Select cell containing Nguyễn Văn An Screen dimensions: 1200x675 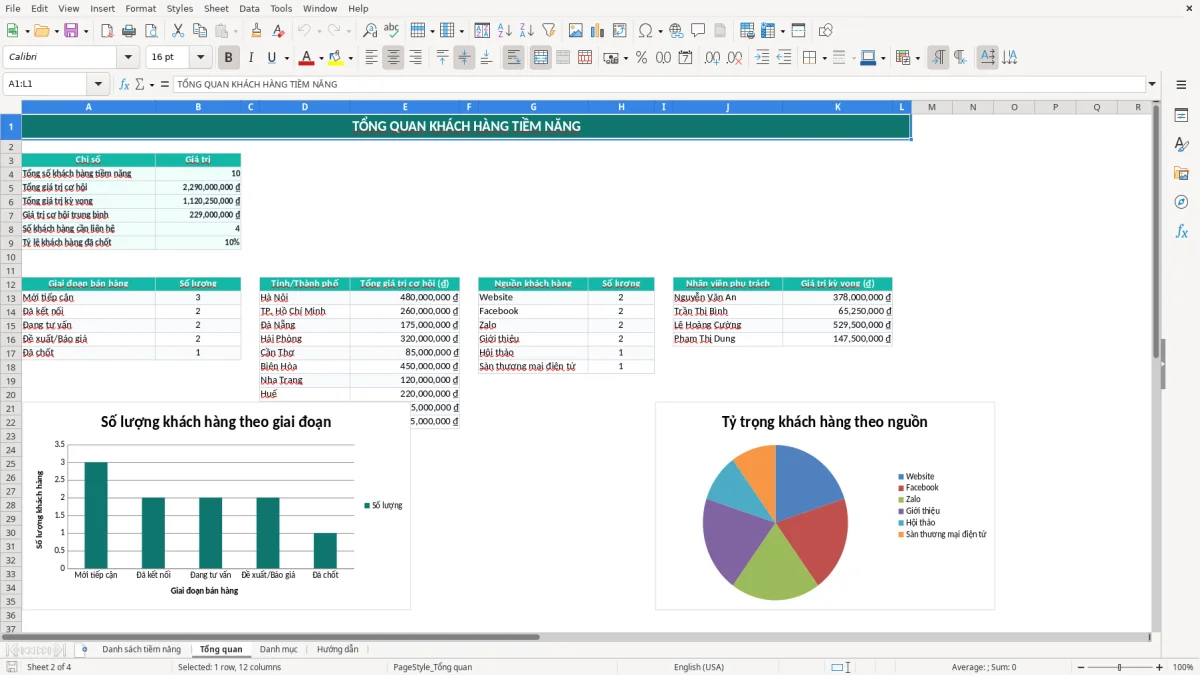tap(727, 297)
